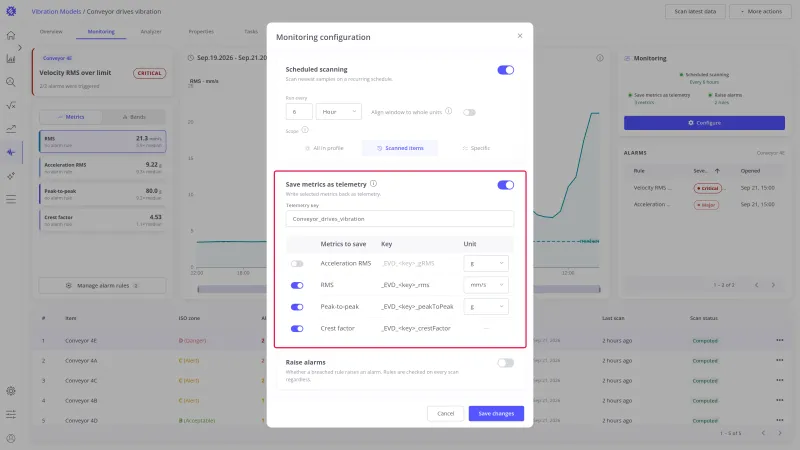Open the bar chart icon in sidebar

11,59
